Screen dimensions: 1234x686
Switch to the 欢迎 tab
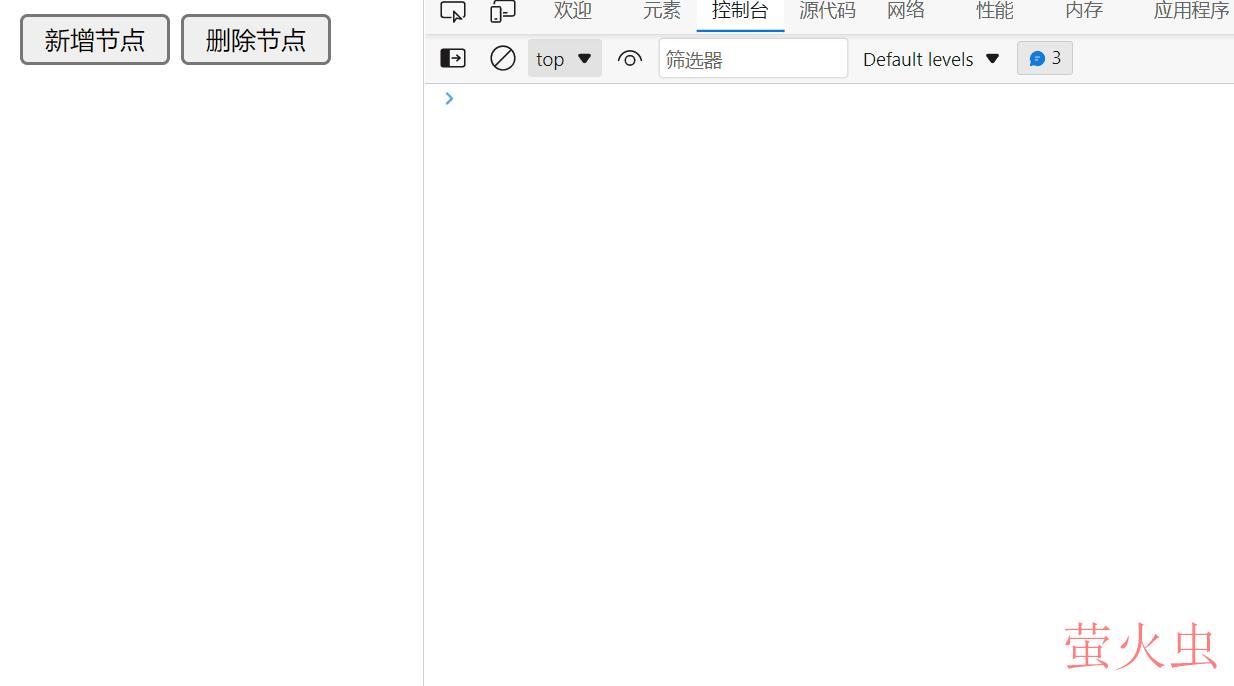tap(573, 11)
